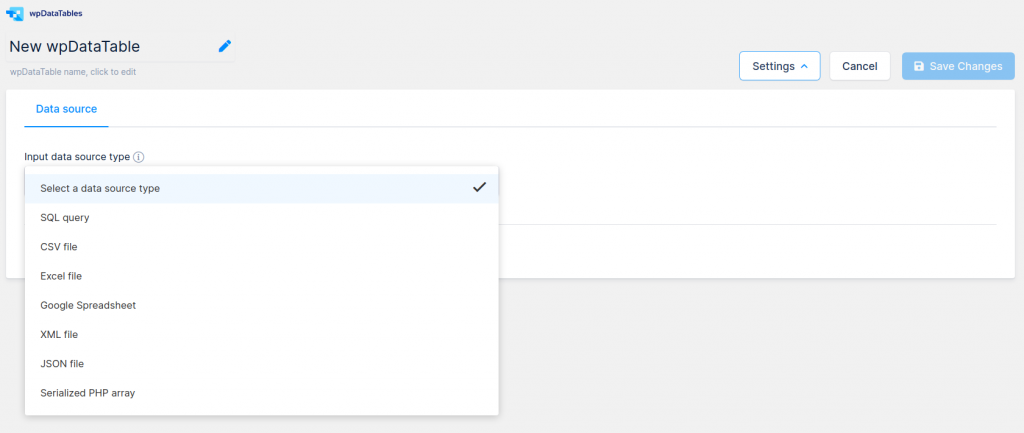Click the chevron arrow on the Settings button
This screenshot has height=433, width=1024.
(804, 66)
